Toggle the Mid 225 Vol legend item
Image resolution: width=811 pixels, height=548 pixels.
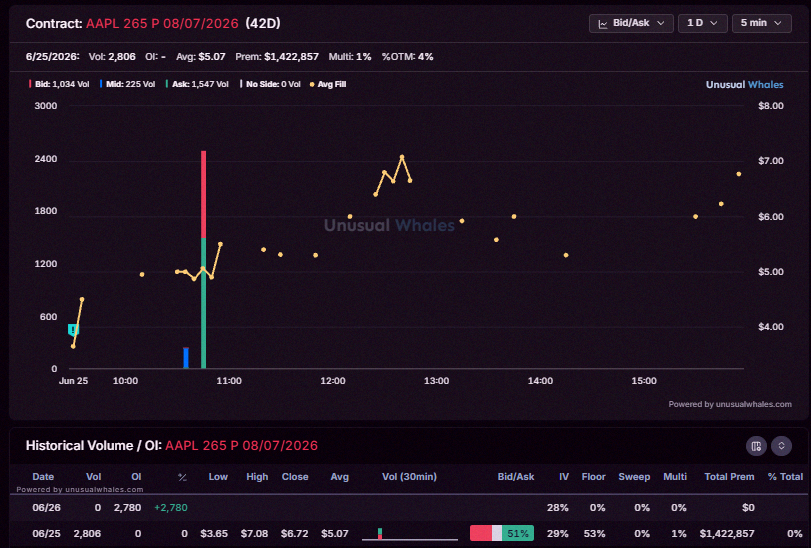coord(127,84)
